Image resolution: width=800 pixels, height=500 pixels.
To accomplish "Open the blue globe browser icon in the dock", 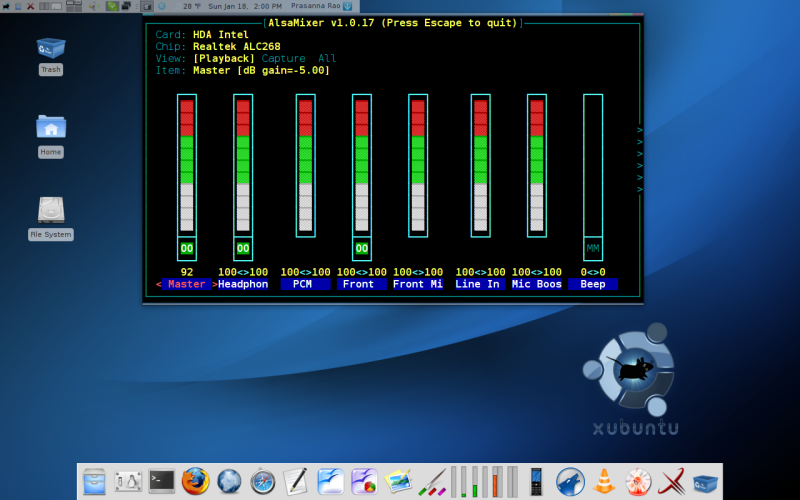I will (229, 482).
